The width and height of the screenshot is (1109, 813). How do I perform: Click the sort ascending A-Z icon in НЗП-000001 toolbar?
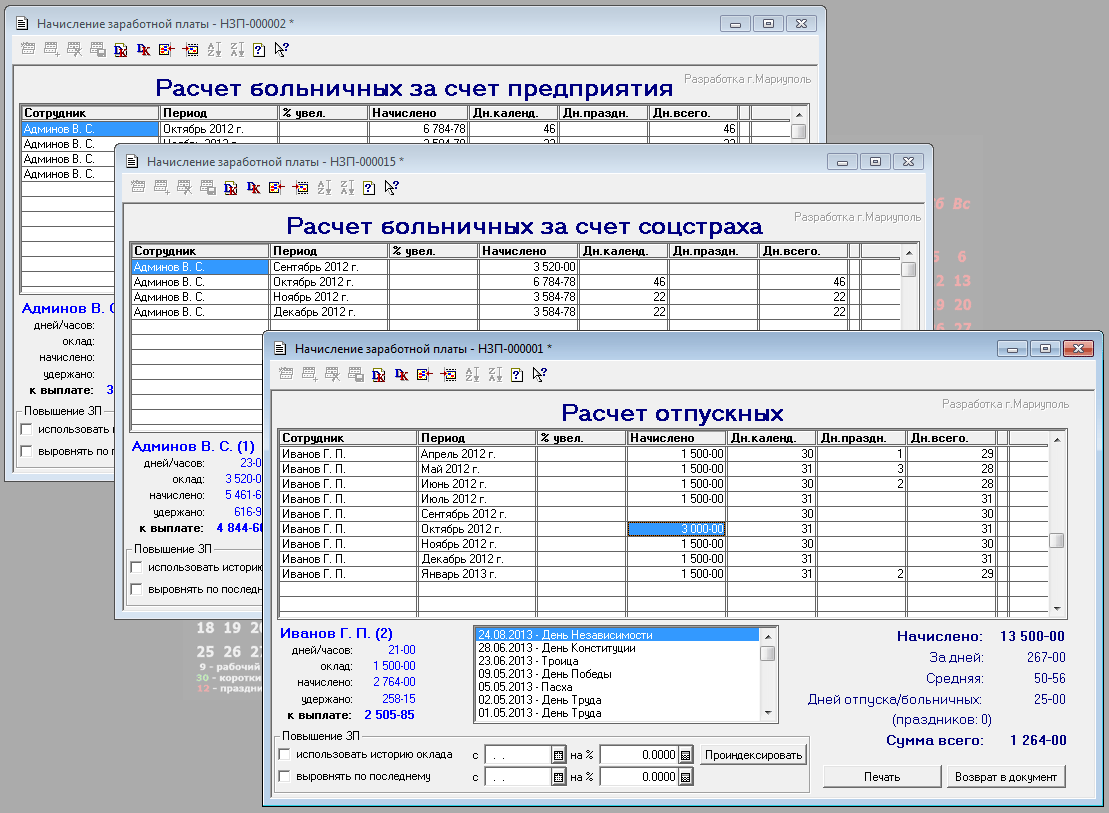click(x=472, y=374)
